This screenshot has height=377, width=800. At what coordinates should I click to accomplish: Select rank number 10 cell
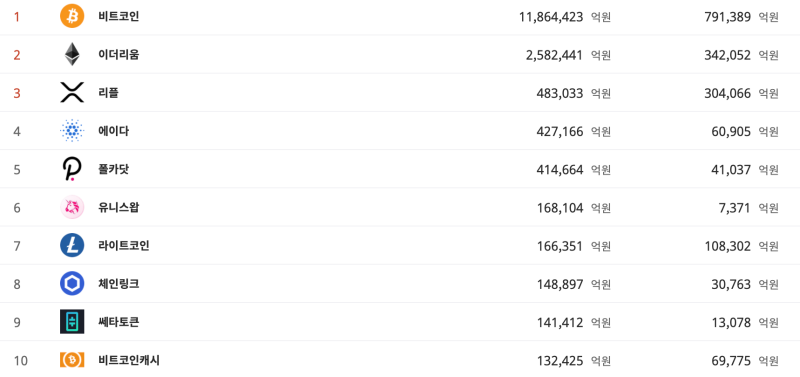tap(20, 361)
